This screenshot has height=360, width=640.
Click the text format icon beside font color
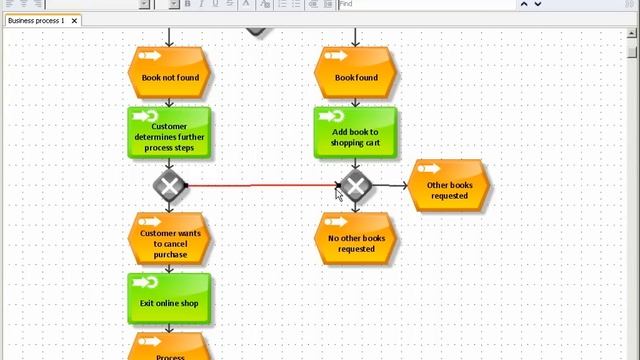coord(265,4)
